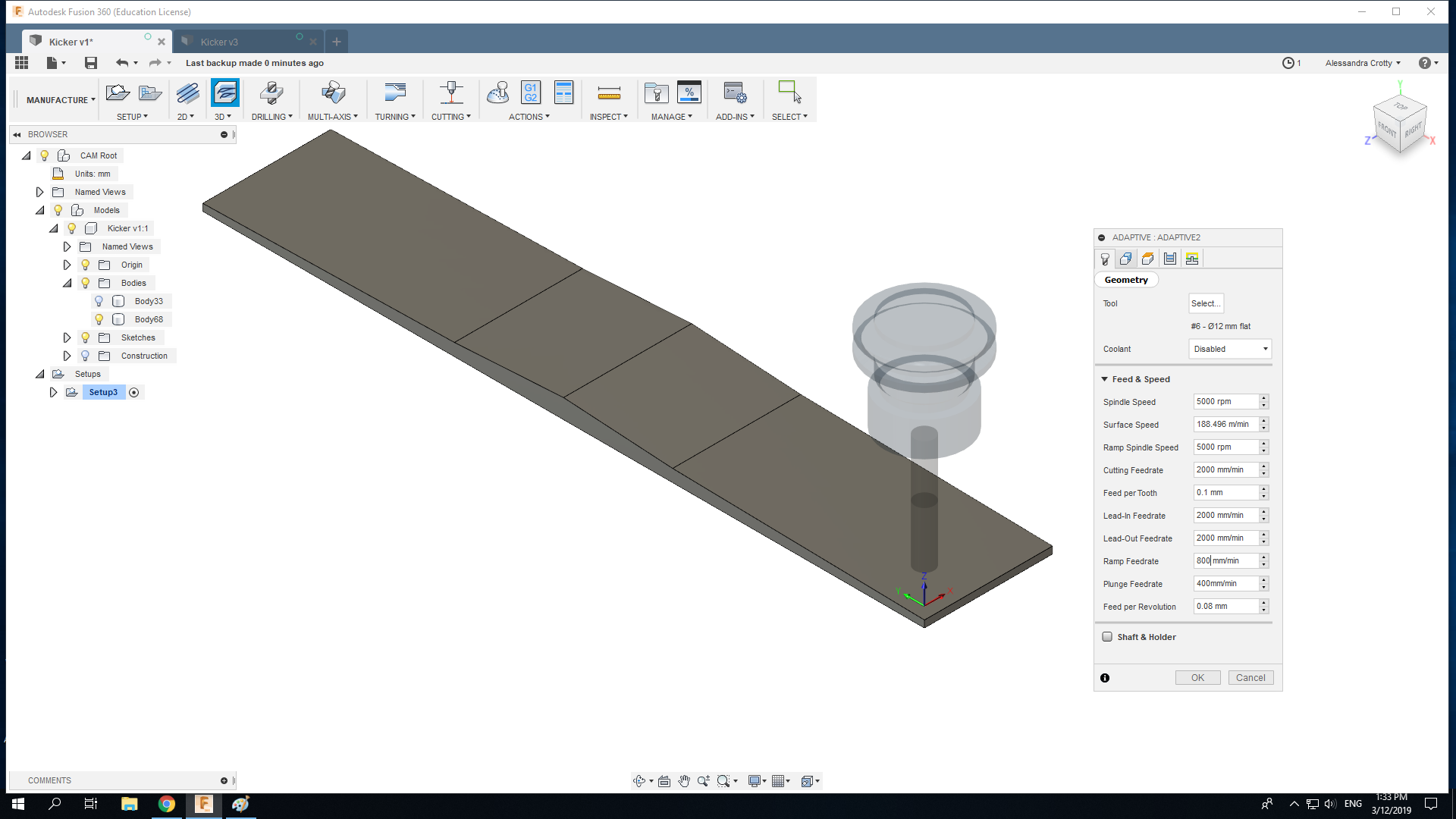This screenshot has width=1456, height=819.
Task: Open the Coolant dropdown
Action: [x=1229, y=349]
